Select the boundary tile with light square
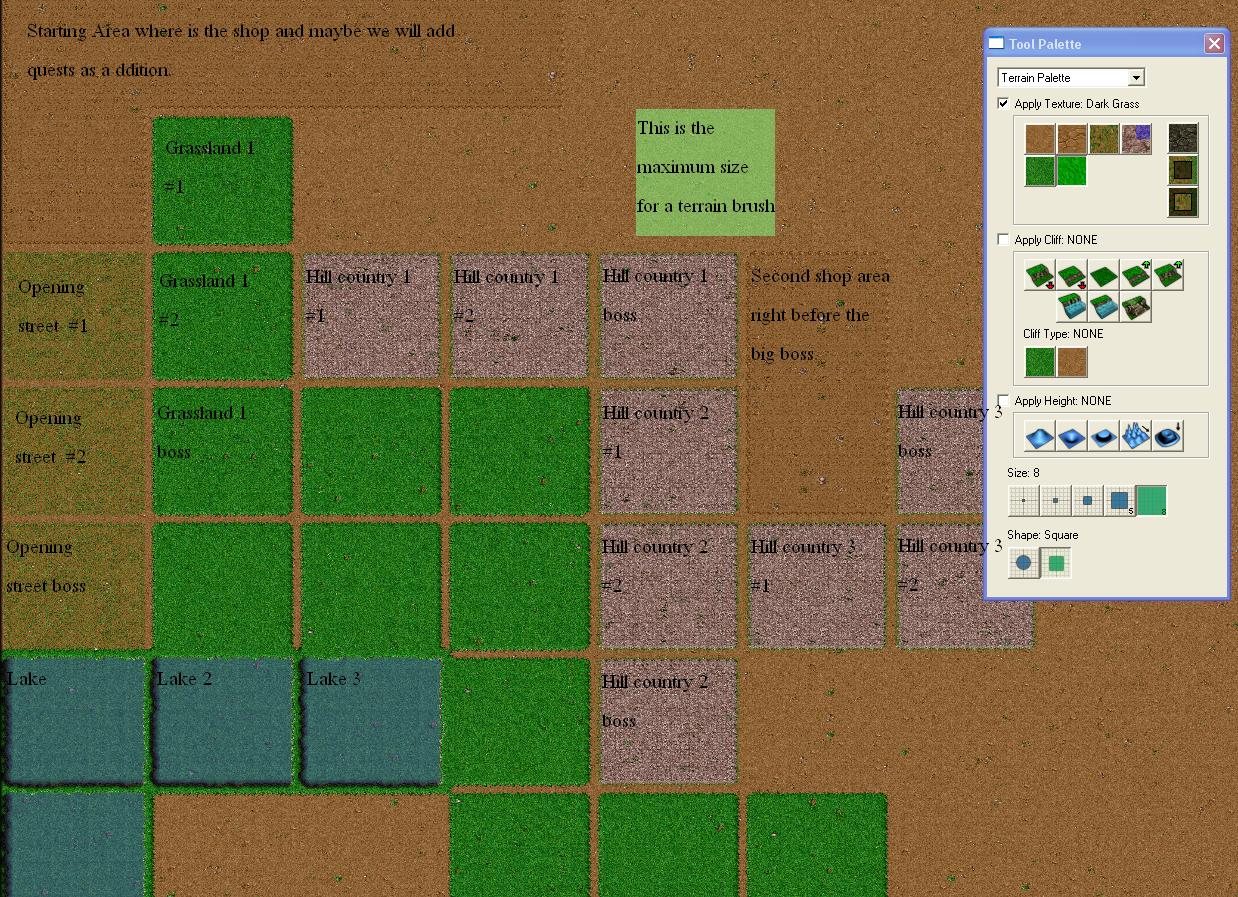 [x=1183, y=203]
